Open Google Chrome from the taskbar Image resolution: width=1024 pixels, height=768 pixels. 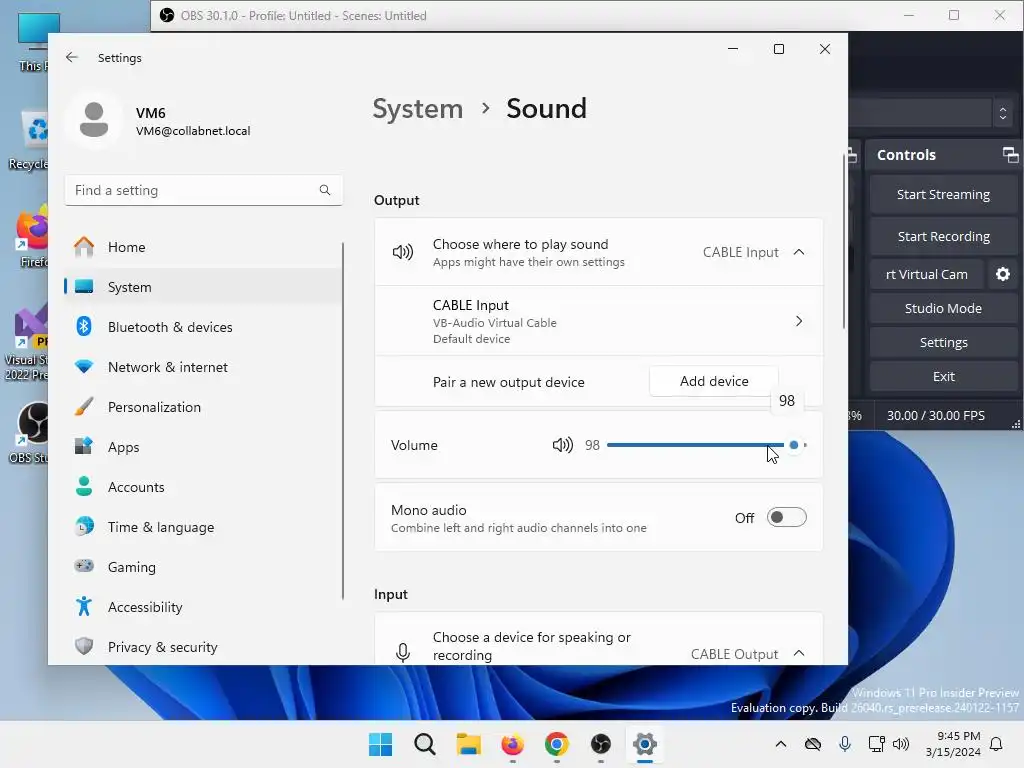556,744
